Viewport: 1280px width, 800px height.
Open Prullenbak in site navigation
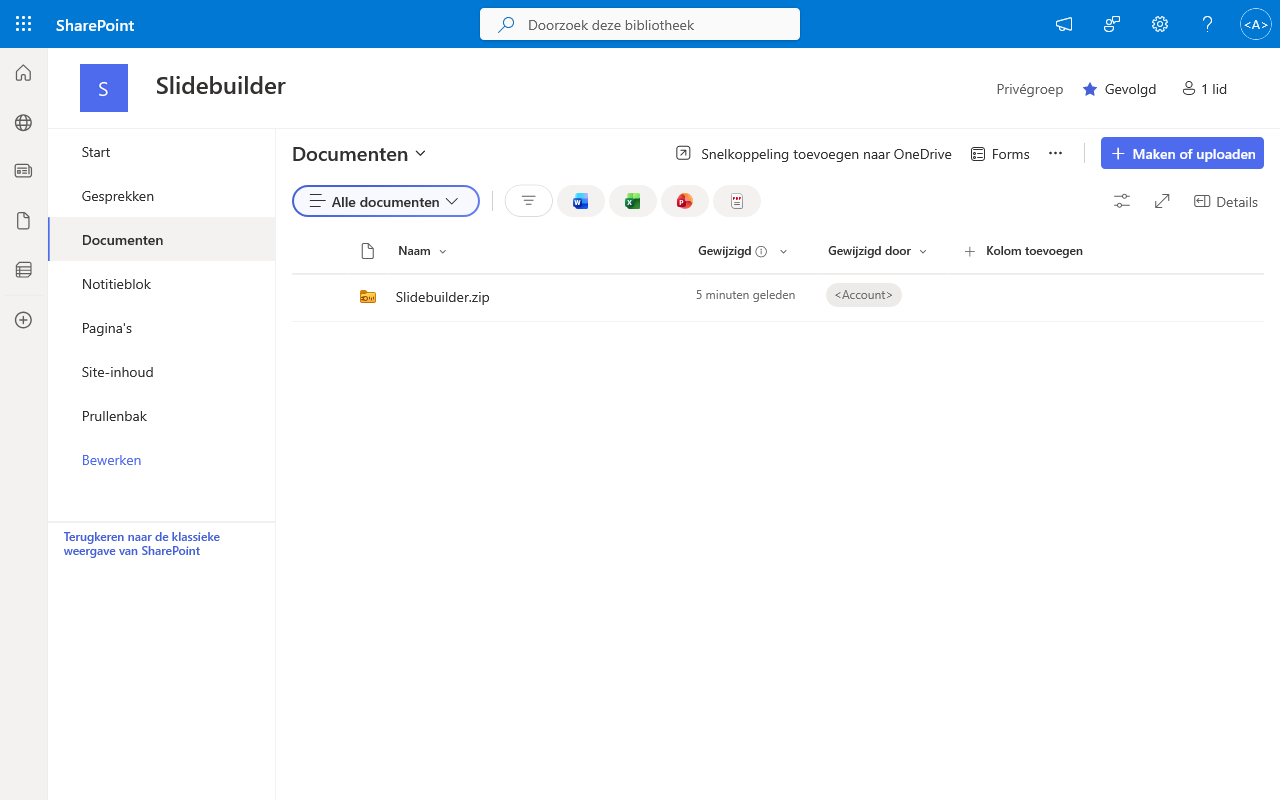(x=162, y=416)
